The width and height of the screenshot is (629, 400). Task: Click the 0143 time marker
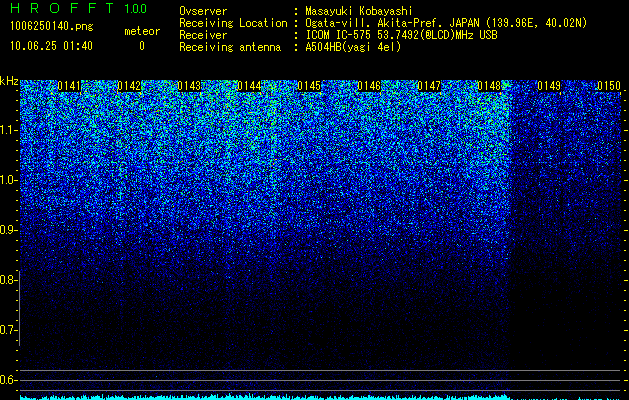point(189,86)
